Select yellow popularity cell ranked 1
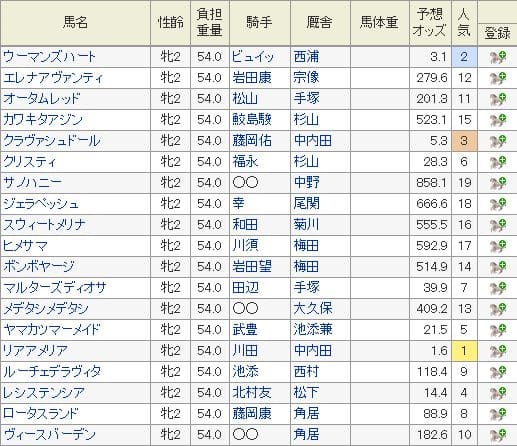The image size is (517, 446). pos(464,351)
